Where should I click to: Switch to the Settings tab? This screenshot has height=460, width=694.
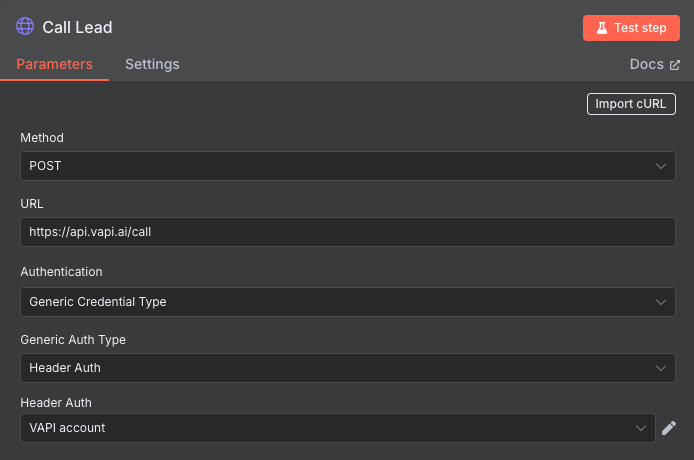(x=152, y=64)
